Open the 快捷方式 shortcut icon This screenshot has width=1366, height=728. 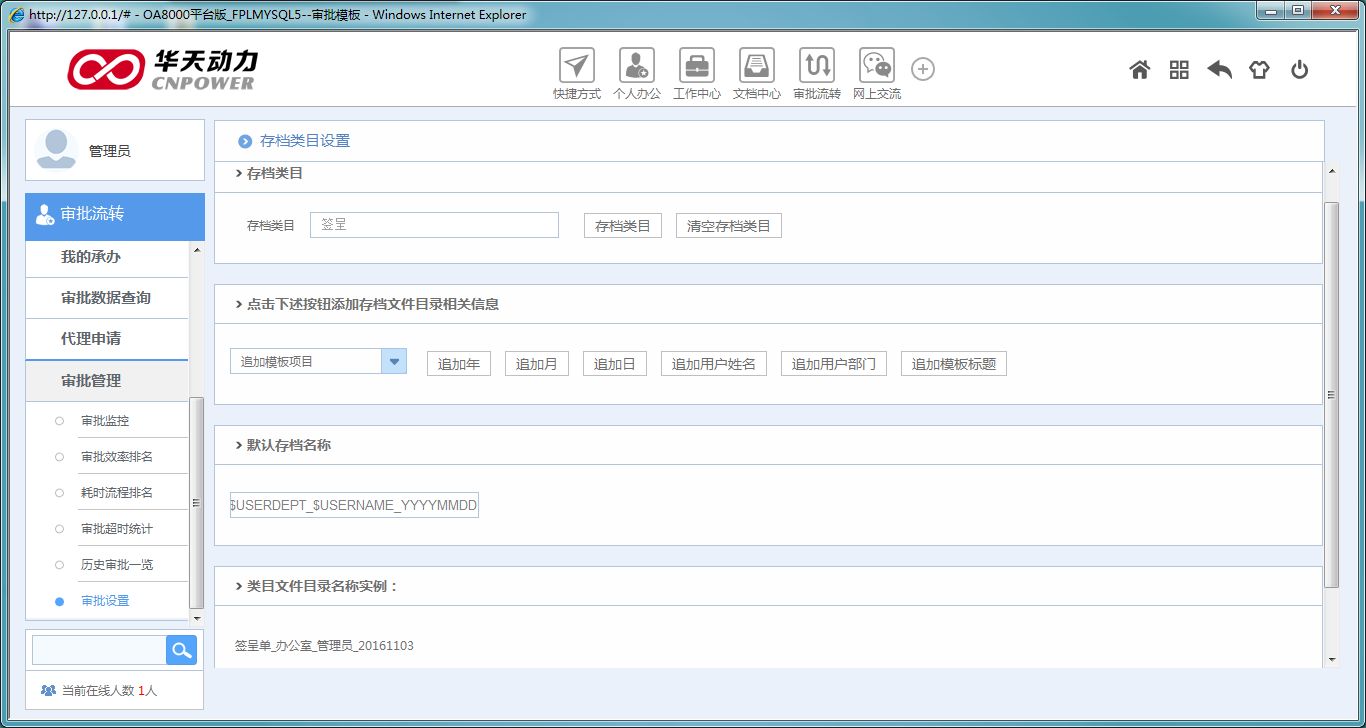tap(576, 67)
